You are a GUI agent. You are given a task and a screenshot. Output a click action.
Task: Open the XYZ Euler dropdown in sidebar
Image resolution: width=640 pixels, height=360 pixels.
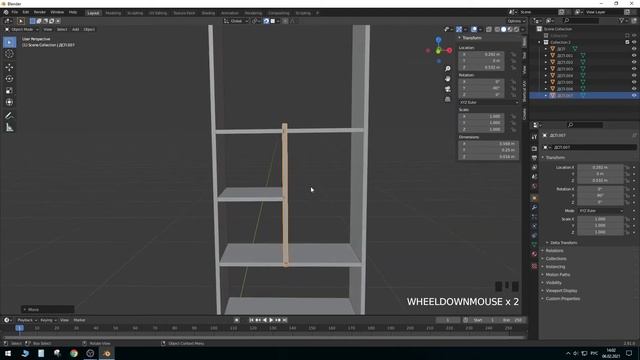point(488,102)
